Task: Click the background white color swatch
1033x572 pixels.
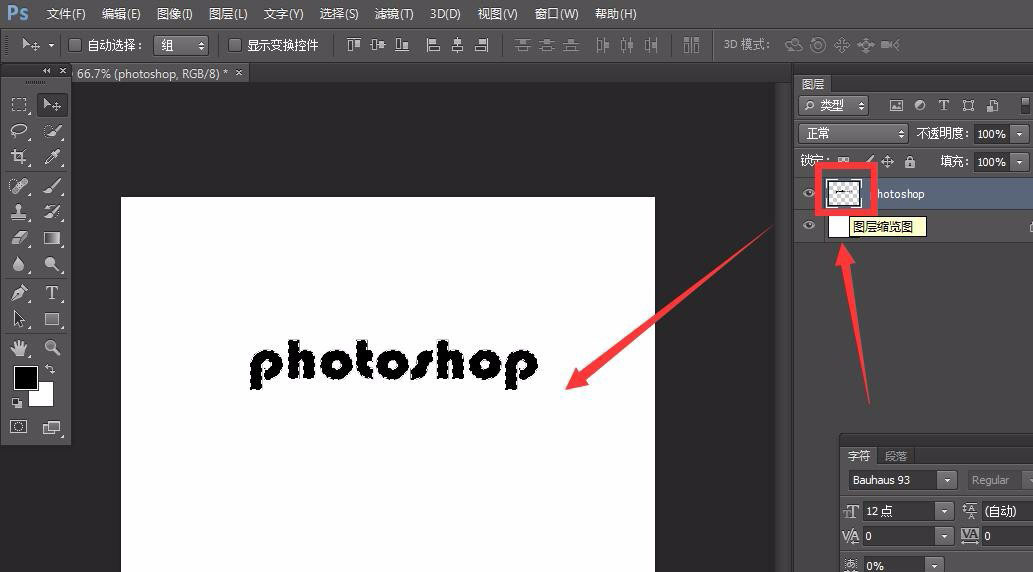Action: pos(45,398)
